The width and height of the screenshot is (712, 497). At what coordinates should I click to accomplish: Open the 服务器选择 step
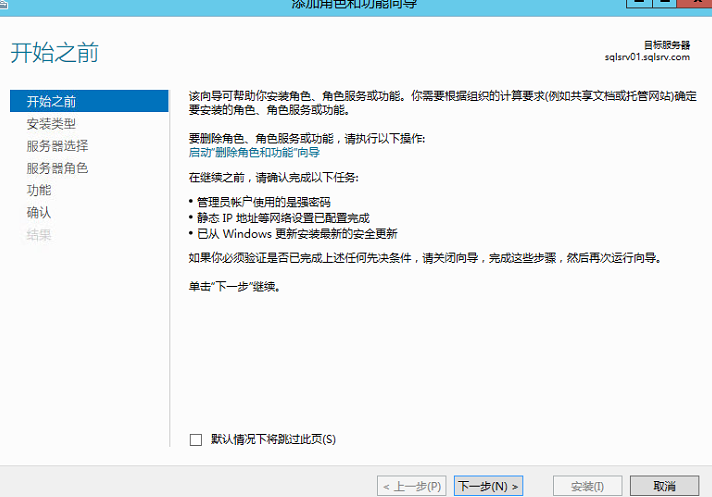click(57, 146)
